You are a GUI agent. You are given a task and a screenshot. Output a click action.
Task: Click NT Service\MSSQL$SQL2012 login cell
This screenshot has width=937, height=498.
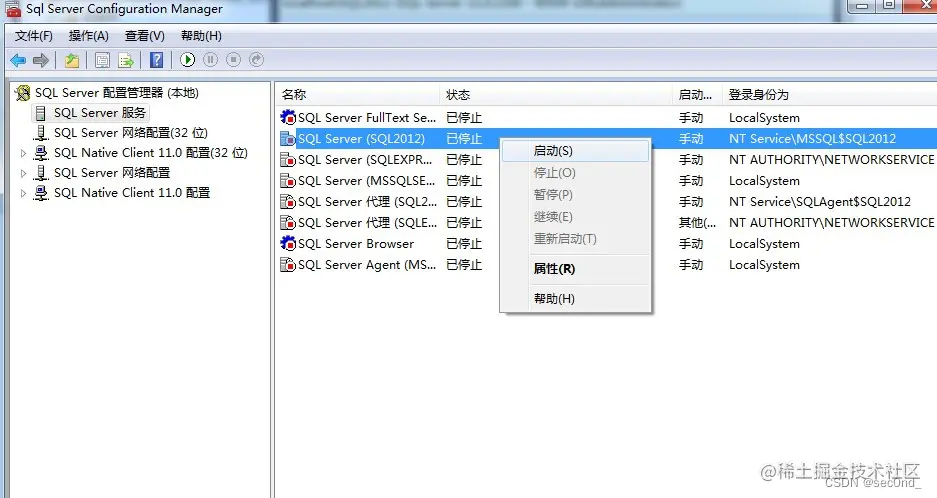coord(812,139)
